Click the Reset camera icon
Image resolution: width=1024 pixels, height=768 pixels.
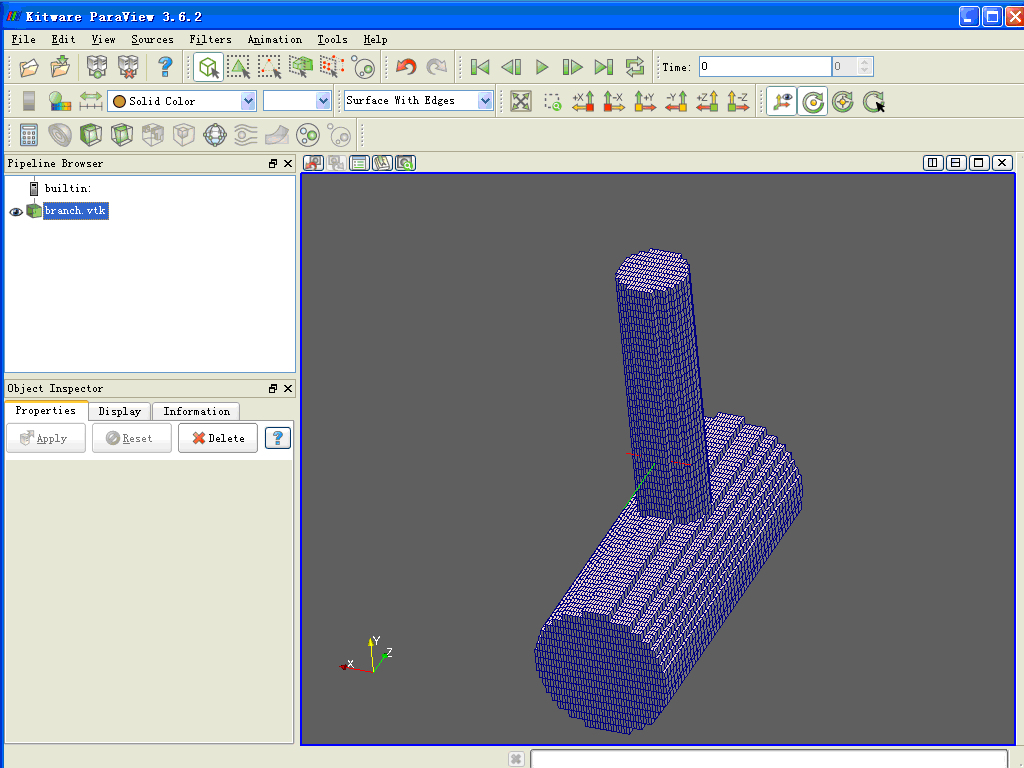521,101
